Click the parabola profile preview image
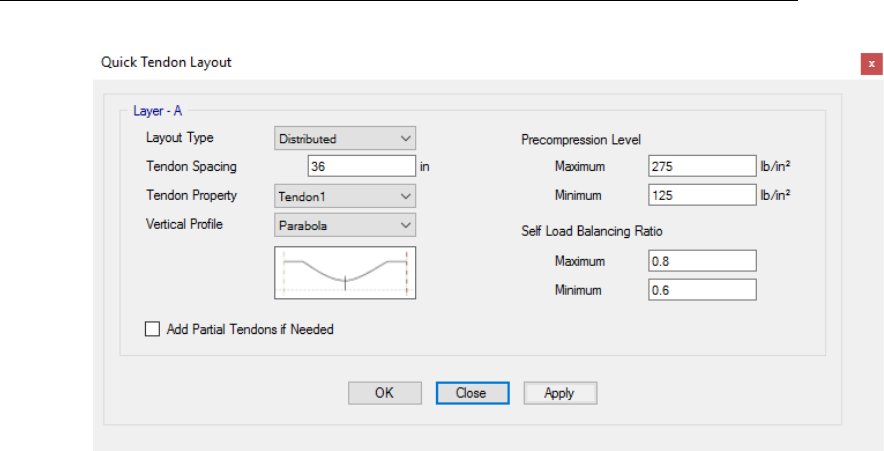The width and height of the screenshot is (884, 451). pyautogui.click(x=345, y=273)
